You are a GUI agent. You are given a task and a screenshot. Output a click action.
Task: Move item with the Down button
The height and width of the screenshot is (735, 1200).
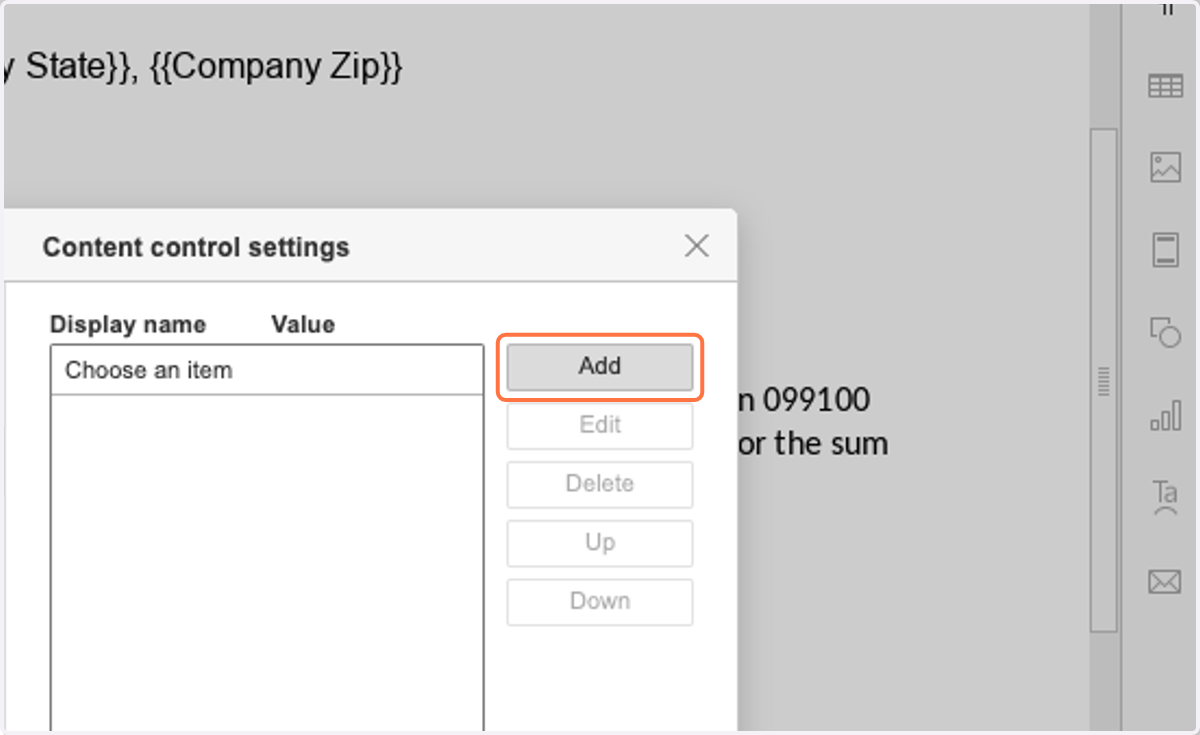[600, 602]
